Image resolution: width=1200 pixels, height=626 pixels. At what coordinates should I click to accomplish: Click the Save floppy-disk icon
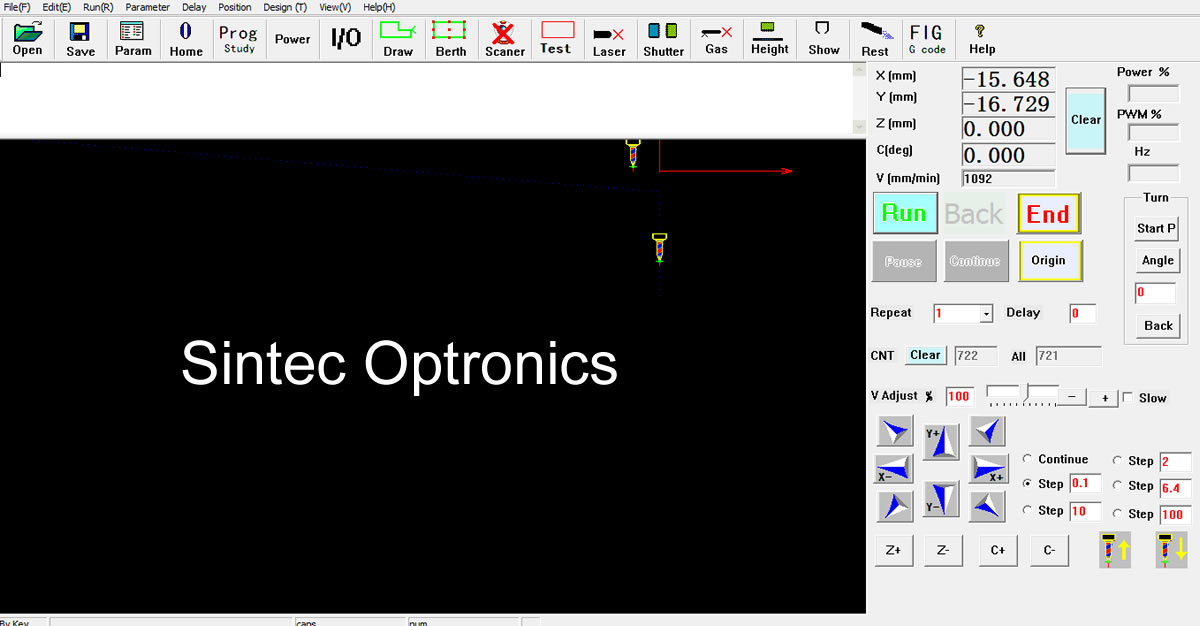click(x=81, y=39)
